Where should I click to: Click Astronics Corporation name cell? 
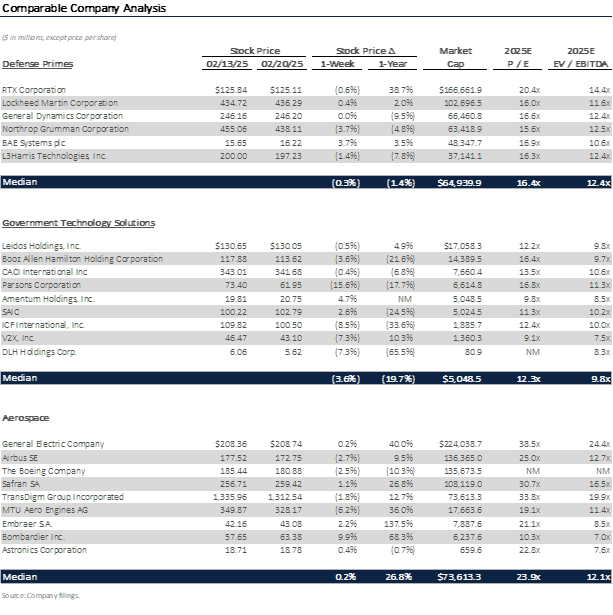tap(44, 550)
